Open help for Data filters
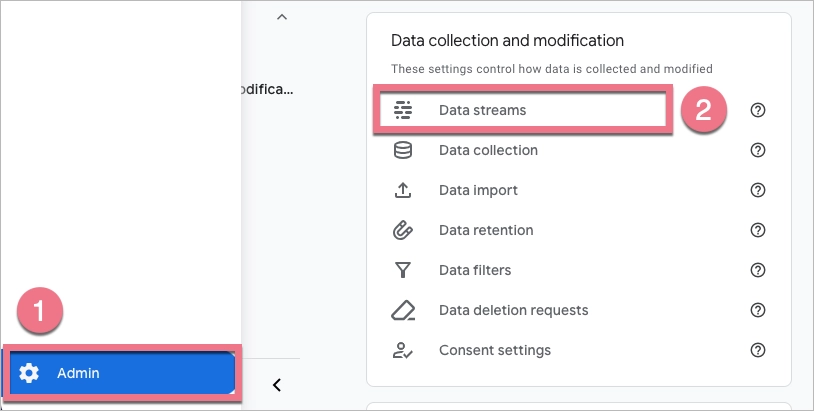814x411 pixels. click(x=758, y=270)
